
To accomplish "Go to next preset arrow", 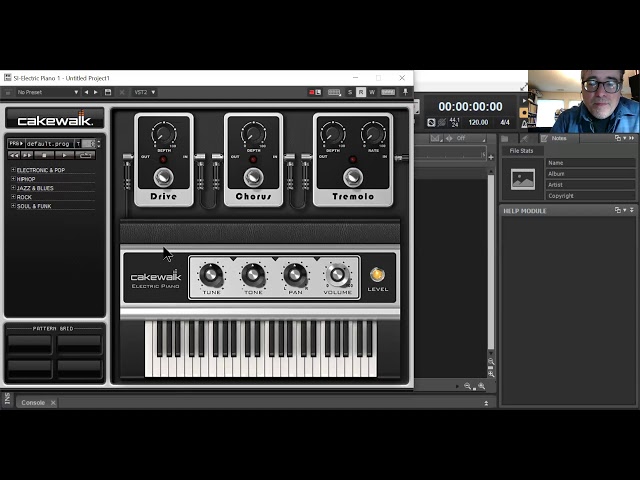I will tap(96, 92).
